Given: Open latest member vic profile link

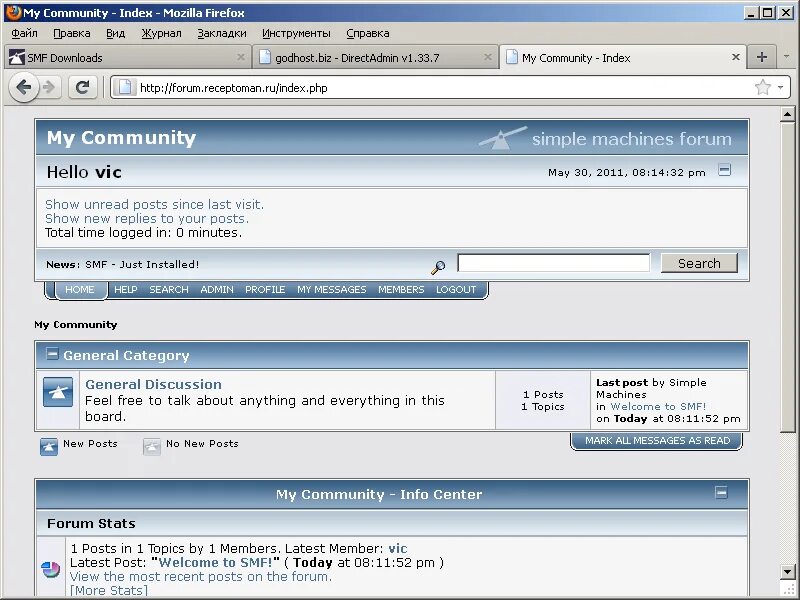Looking at the screenshot, I should coord(397,548).
